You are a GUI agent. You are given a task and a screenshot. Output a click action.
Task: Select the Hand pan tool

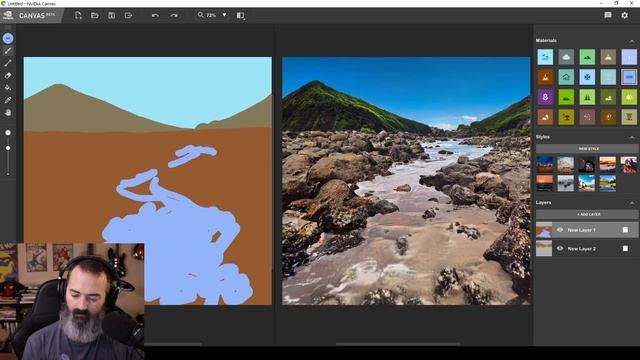click(8, 112)
